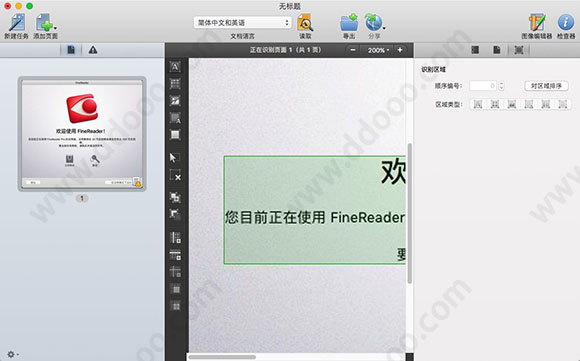This screenshot has width=580, height=361.
Task: Select the Add Horizontal Separator tool
Action: [175, 255]
